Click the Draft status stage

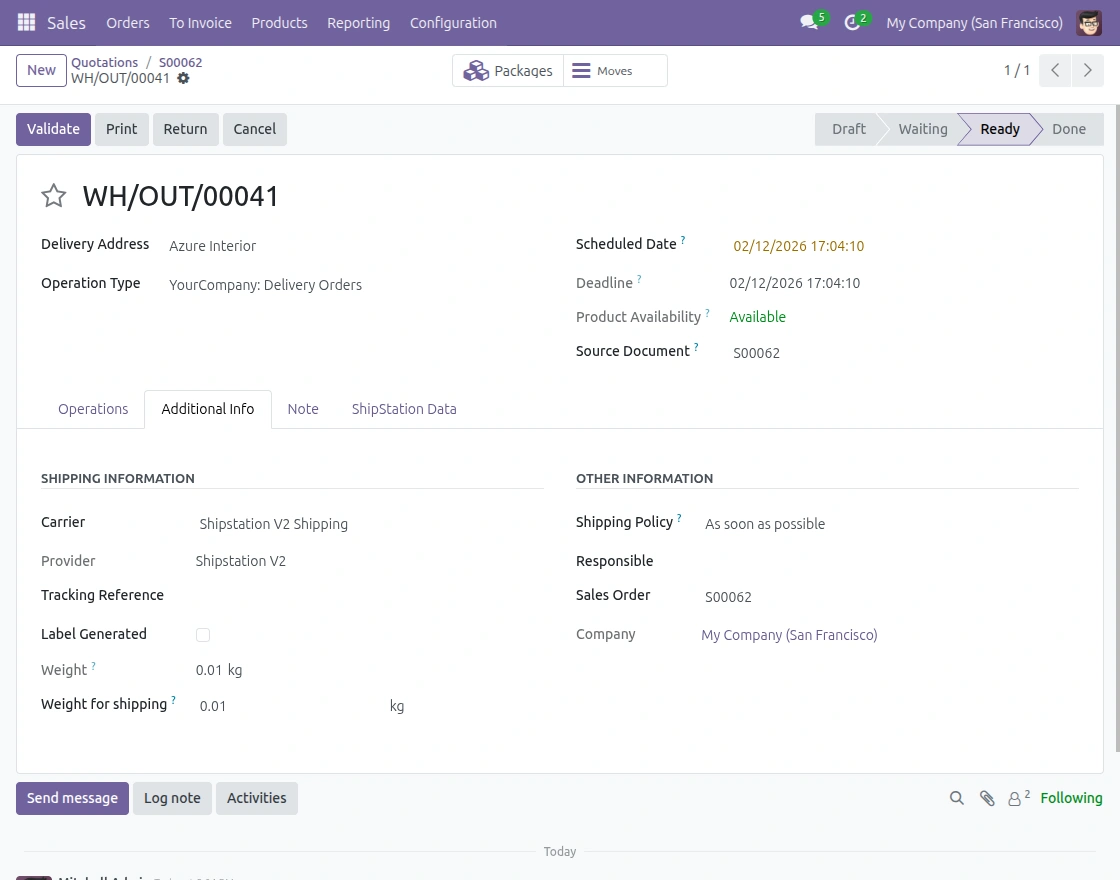849,129
